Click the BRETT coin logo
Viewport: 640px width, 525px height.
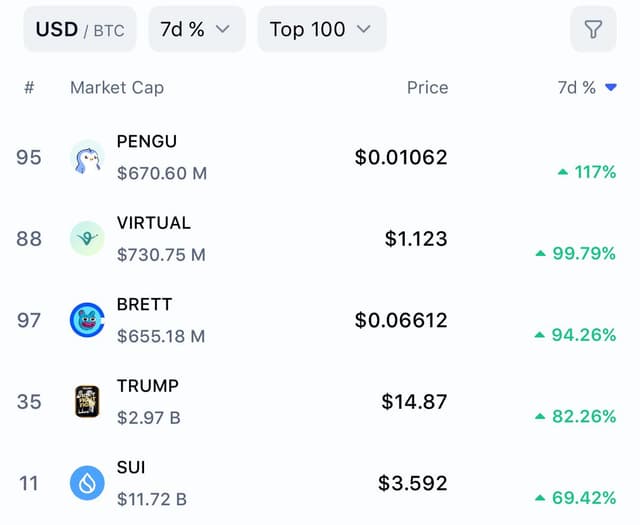coord(87,320)
